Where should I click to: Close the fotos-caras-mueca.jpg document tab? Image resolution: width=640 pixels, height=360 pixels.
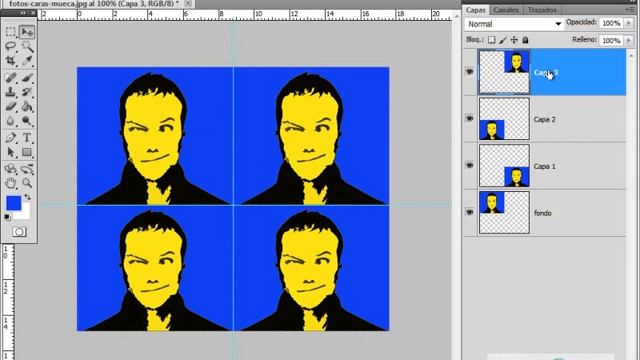(x=188, y=3)
